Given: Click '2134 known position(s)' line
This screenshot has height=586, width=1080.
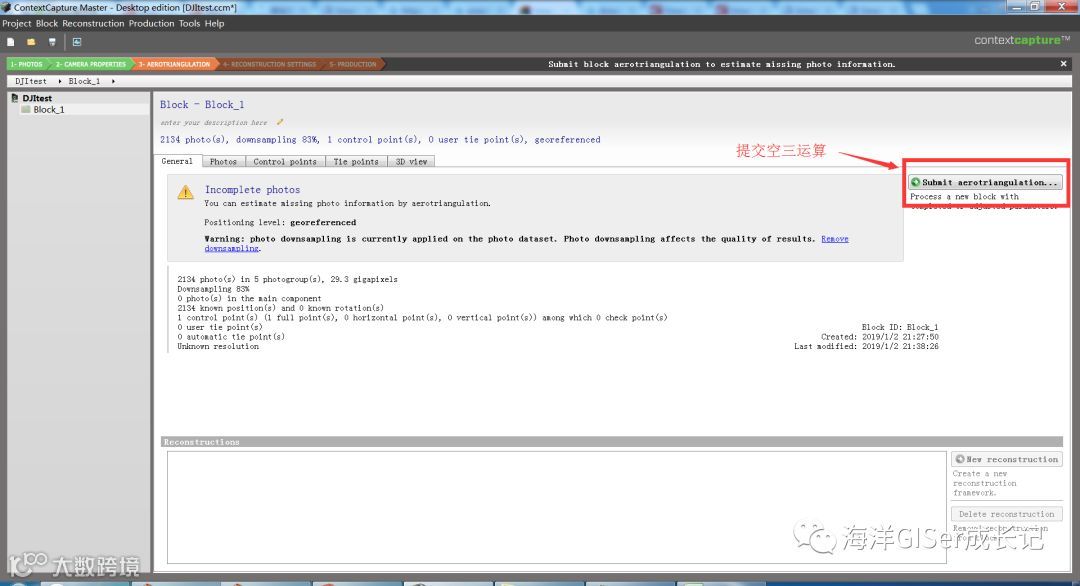Looking at the screenshot, I should (280, 308).
